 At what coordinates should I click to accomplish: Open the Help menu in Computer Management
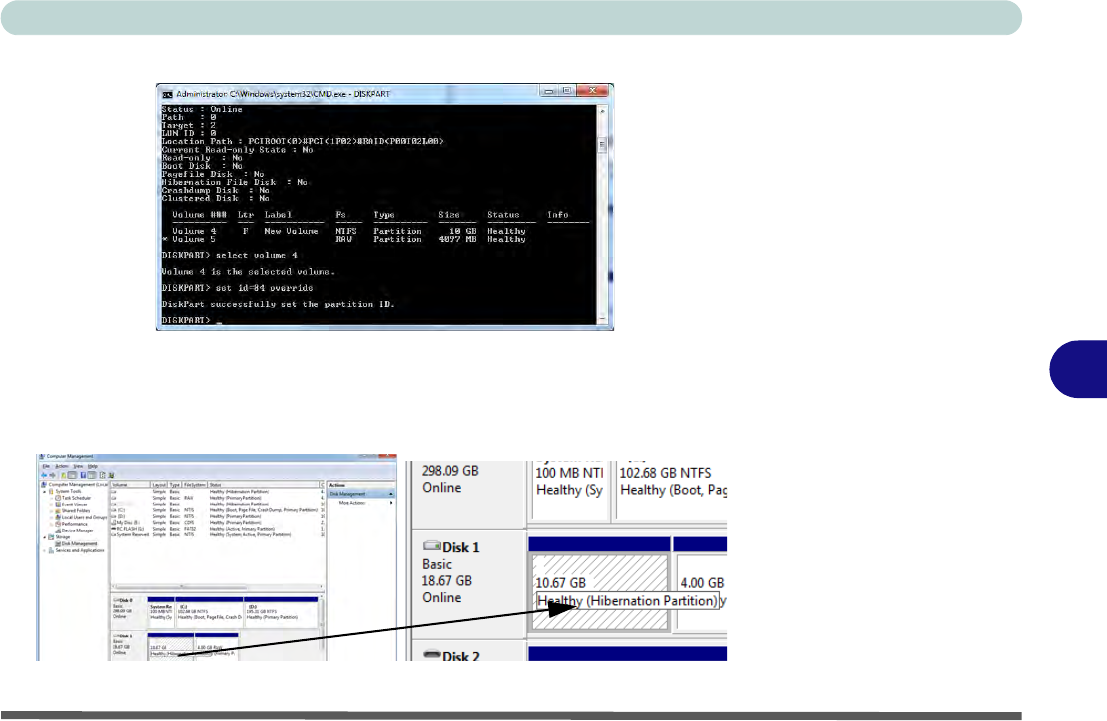92,466
